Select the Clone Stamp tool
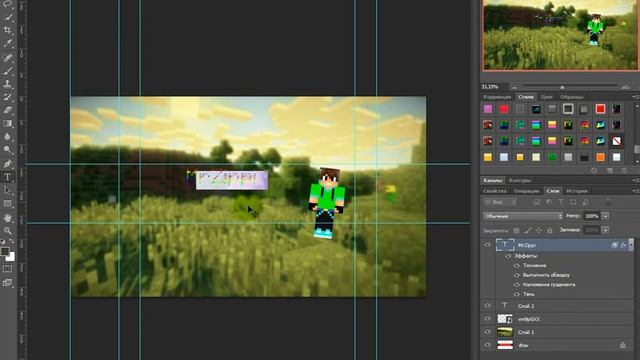Screen dimensions: 640x360 pyautogui.click(x=7, y=84)
